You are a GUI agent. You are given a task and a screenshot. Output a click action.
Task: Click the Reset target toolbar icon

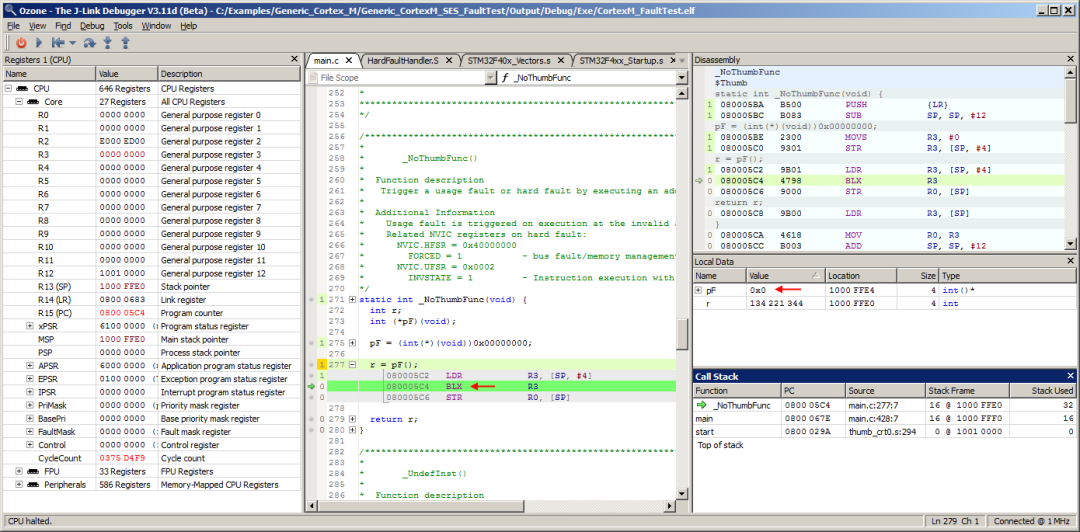[58, 43]
